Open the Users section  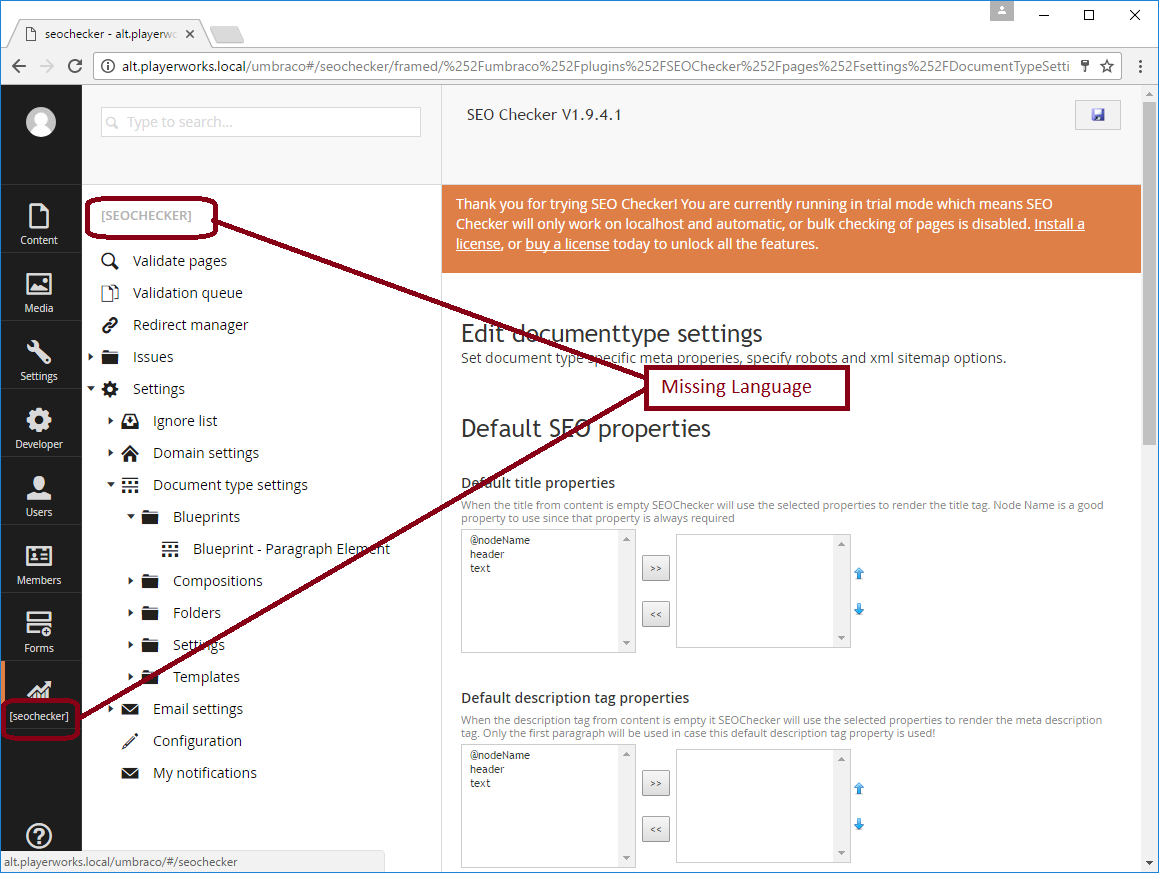click(39, 497)
